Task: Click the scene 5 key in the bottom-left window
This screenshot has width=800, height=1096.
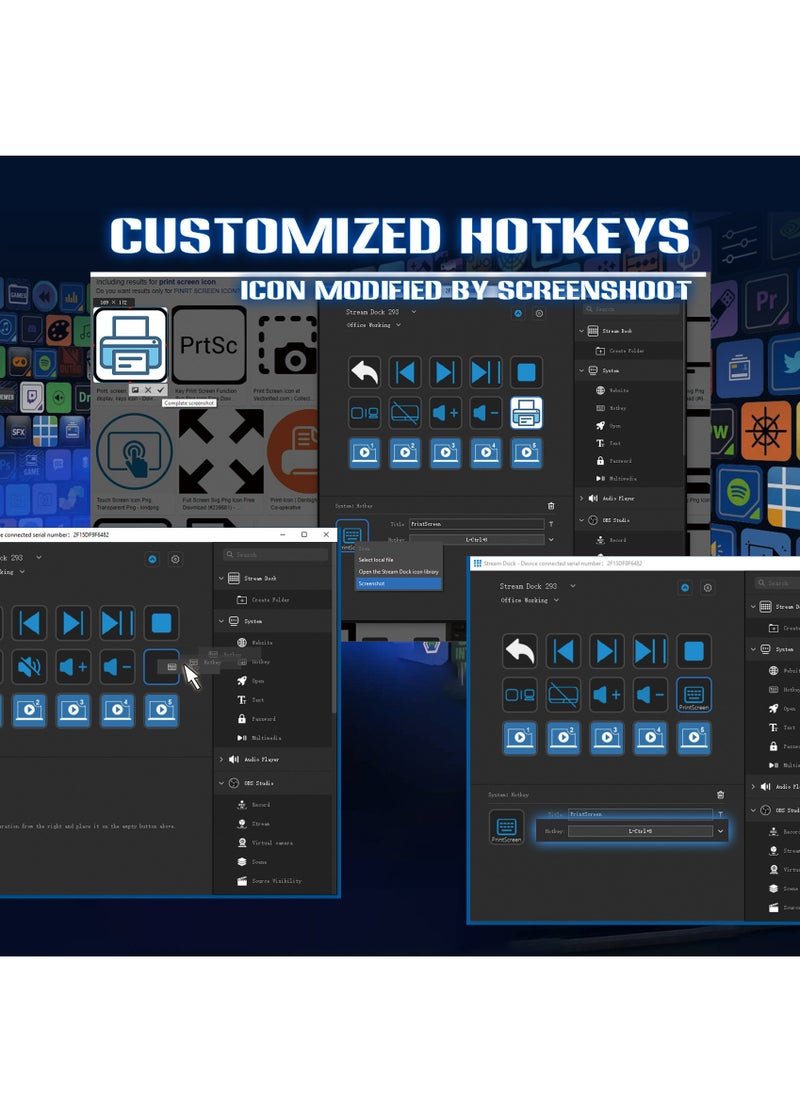Action: pos(161,710)
